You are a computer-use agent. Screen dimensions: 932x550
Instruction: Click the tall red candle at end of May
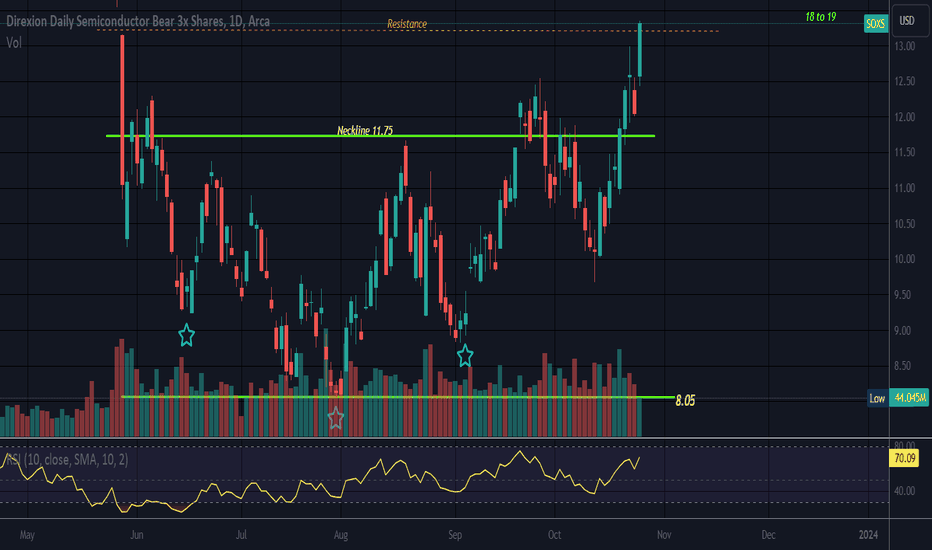122,110
